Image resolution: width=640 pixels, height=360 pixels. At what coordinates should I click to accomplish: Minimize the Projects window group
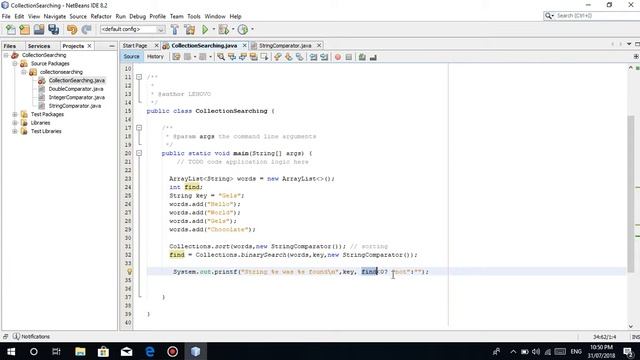point(112,46)
